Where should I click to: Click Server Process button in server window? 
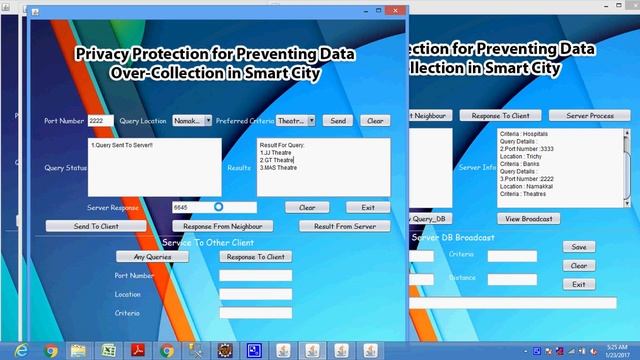click(x=590, y=116)
